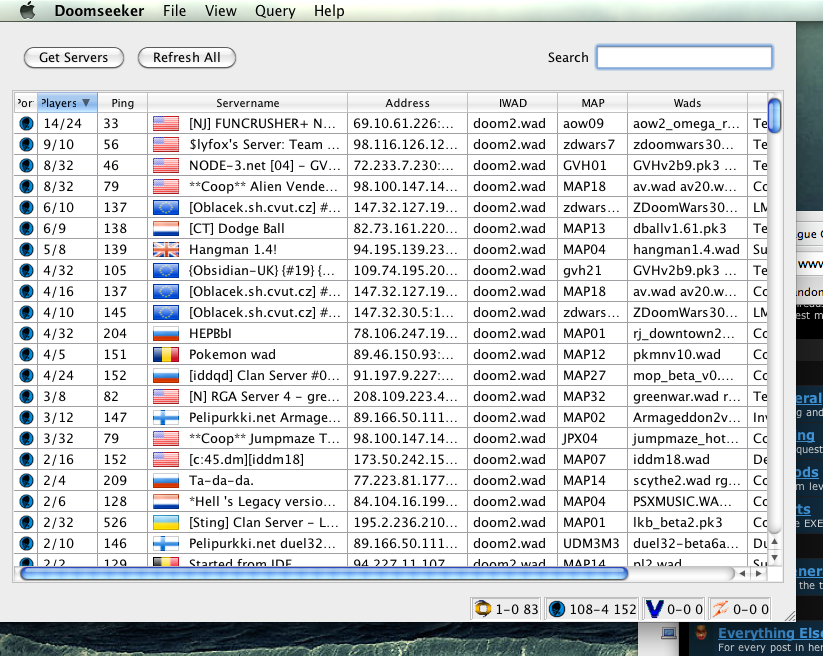Image resolution: width=823 pixels, height=656 pixels.
Task: Toggle the Players column sort arrow
Action: click(87, 102)
